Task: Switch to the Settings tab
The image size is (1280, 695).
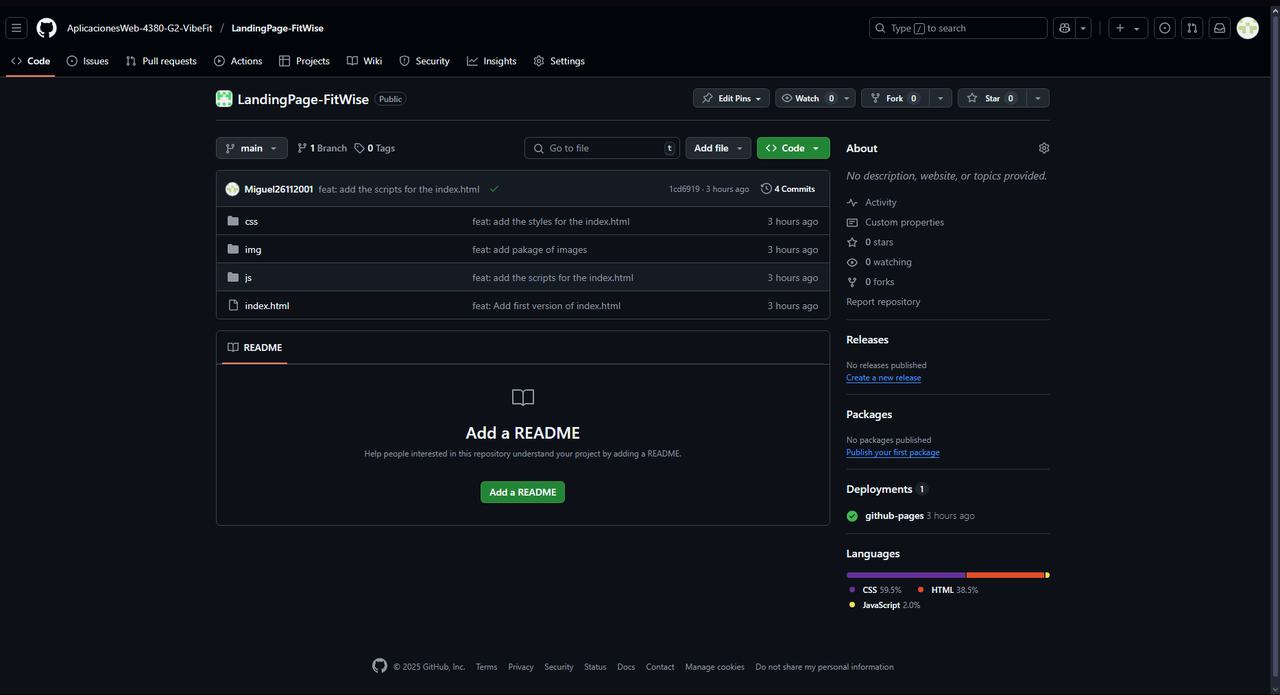Action: coord(559,61)
